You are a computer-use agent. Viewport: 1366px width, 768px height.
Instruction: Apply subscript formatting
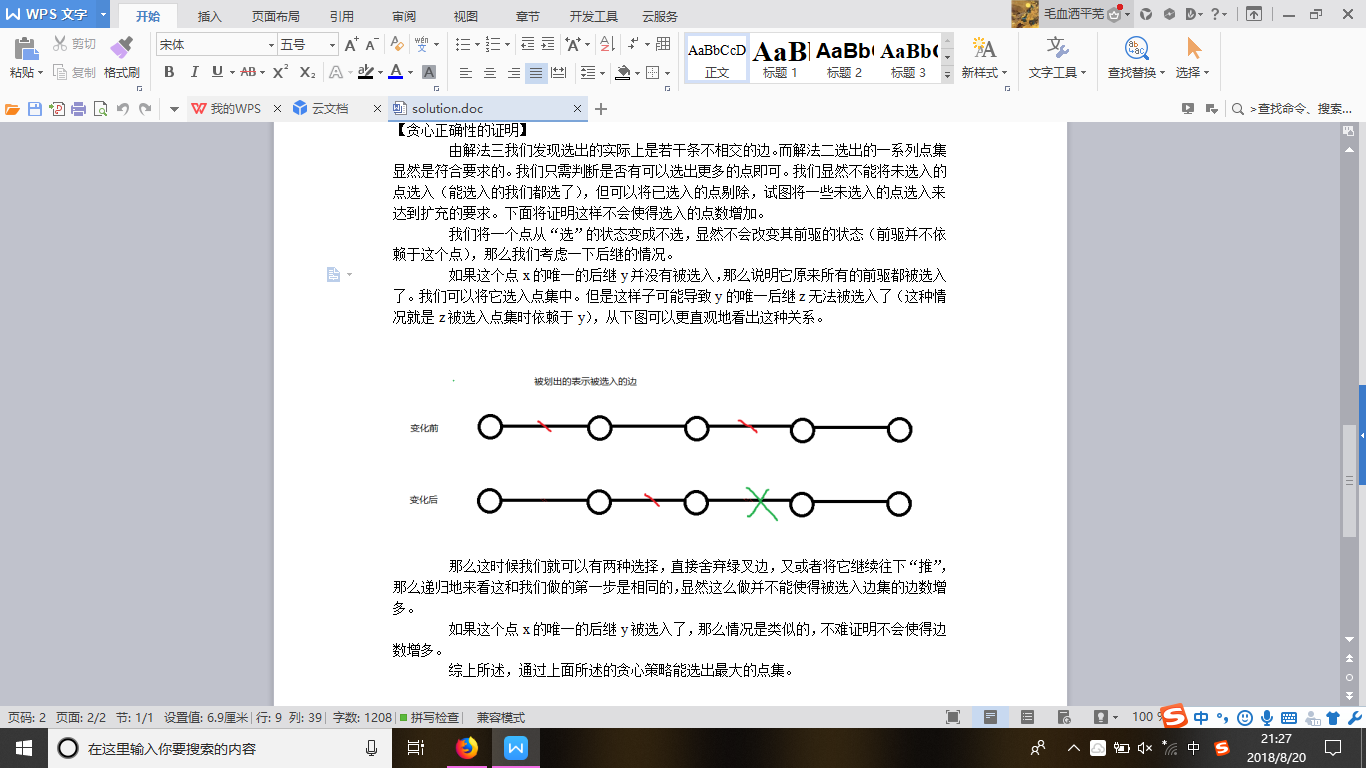307,72
